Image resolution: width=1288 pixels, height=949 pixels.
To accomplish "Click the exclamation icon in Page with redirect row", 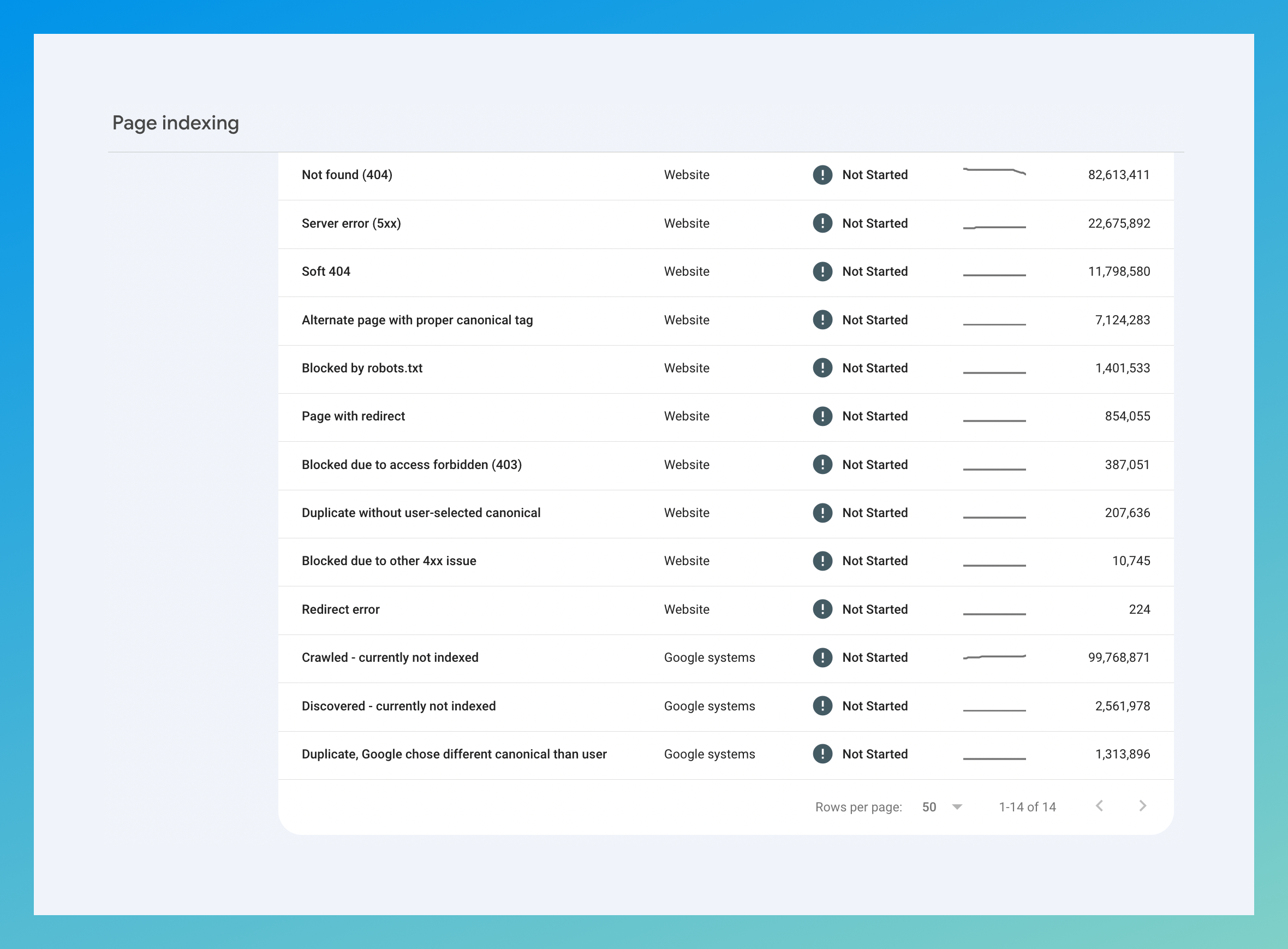I will coord(822,416).
